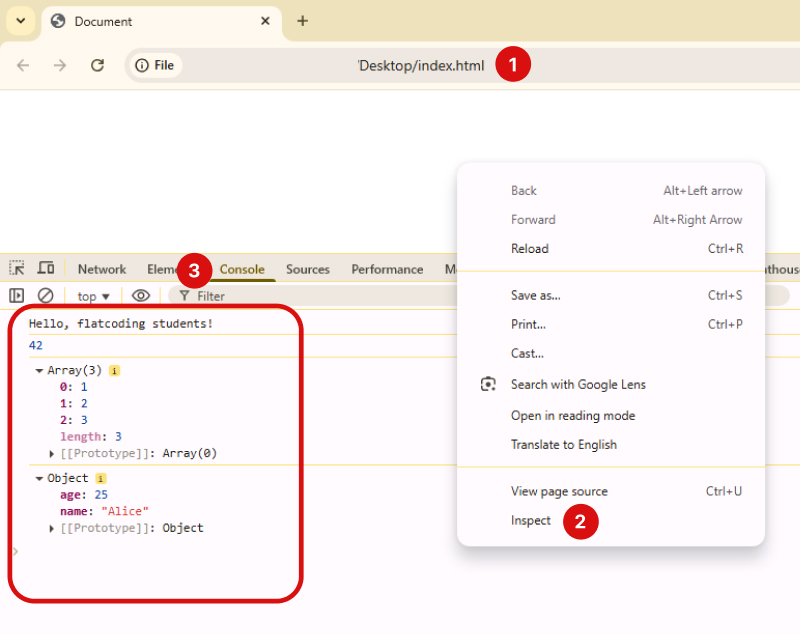Choose Reload in the context menu

(611, 248)
